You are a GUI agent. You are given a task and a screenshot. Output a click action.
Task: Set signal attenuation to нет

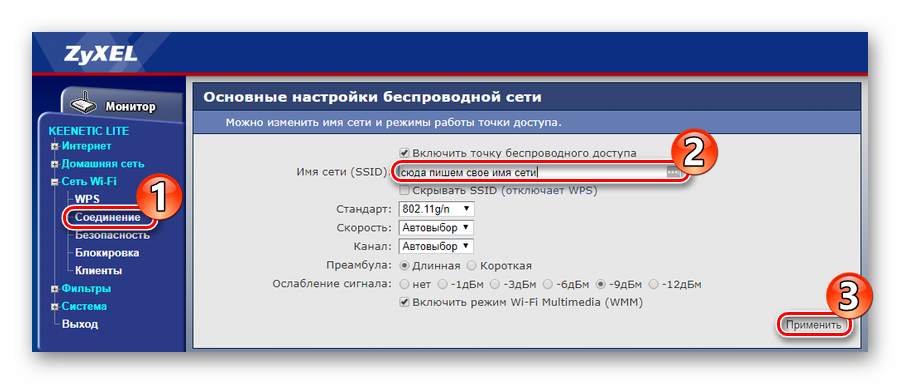[404, 284]
